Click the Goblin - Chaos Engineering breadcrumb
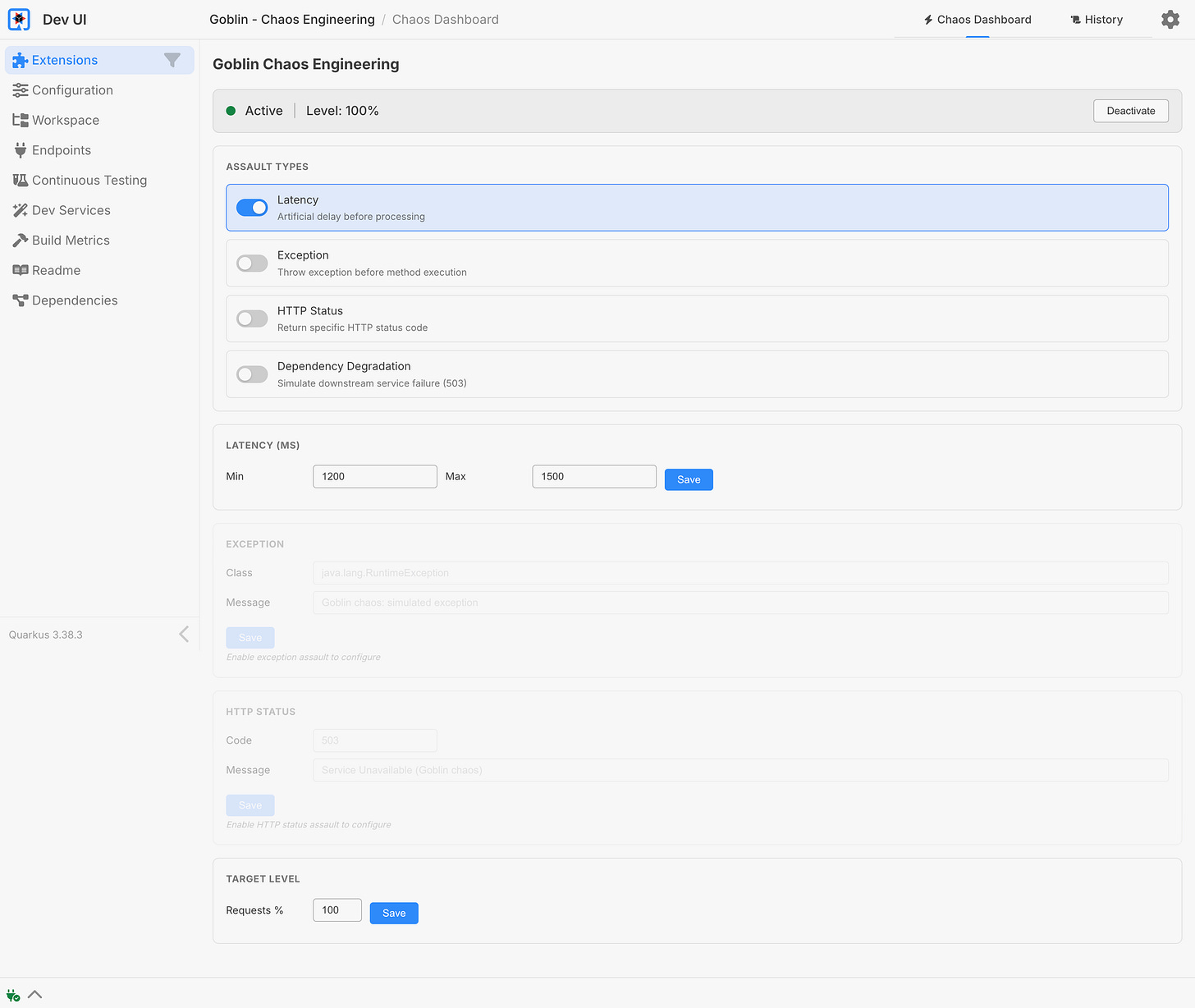This screenshot has width=1195, height=1008. (292, 20)
